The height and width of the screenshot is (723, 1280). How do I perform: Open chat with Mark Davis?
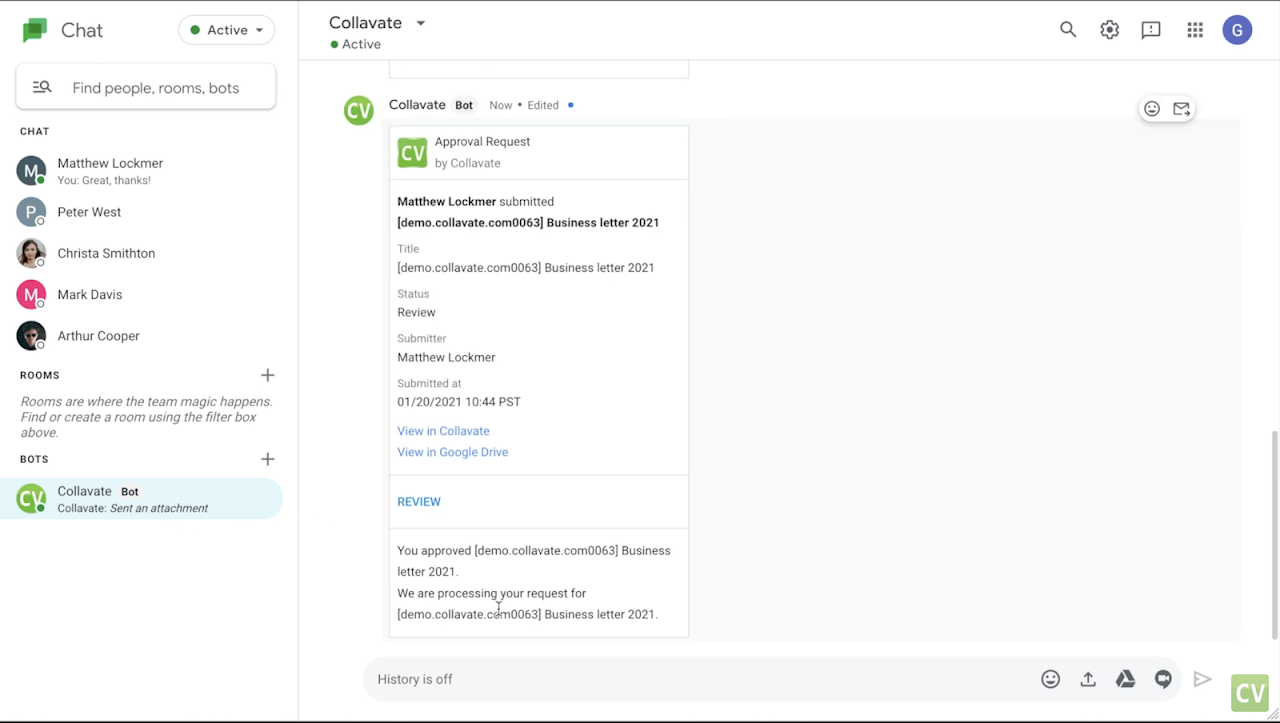[x=141, y=294]
